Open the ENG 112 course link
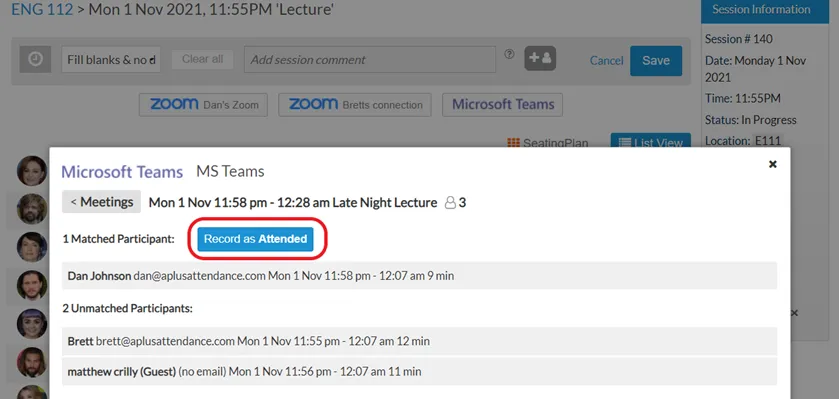The width and height of the screenshot is (839, 399). tap(42, 10)
